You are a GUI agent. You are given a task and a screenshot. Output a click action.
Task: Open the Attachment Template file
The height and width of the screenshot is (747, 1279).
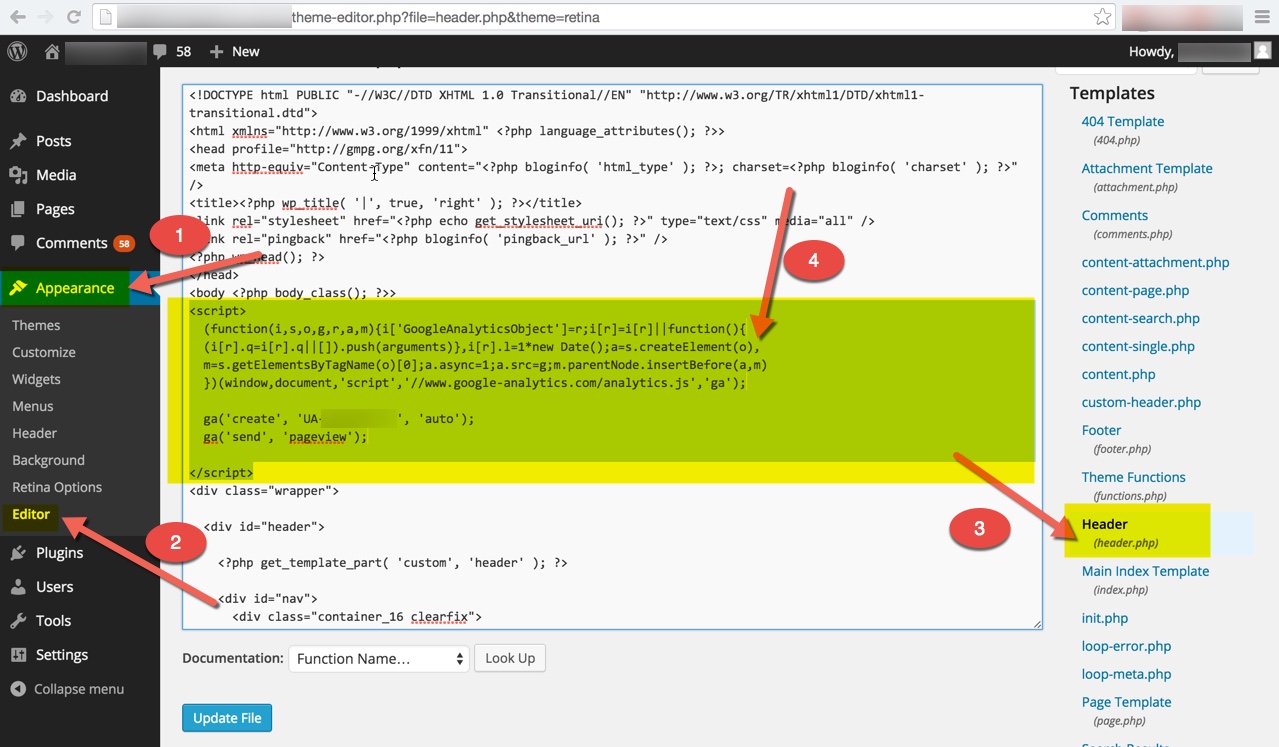(x=1147, y=168)
